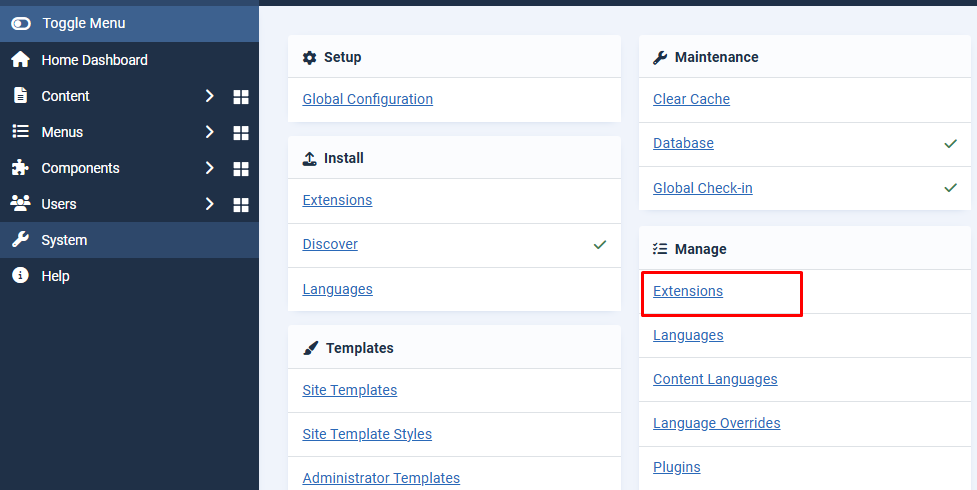Open Extensions under the Manage panel
The height and width of the screenshot is (490, 977).
point(687,291)
